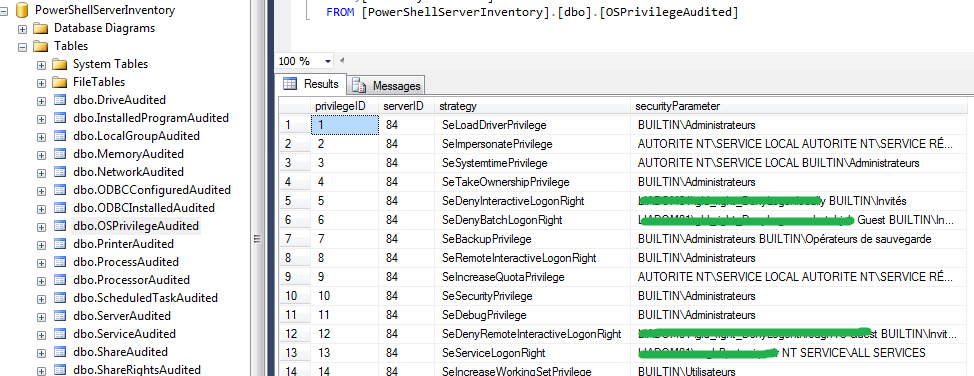This screenshot has height=376, width=974.
Task: Click the dbo.ProcessAudited table icon
Action: point(60,262)
